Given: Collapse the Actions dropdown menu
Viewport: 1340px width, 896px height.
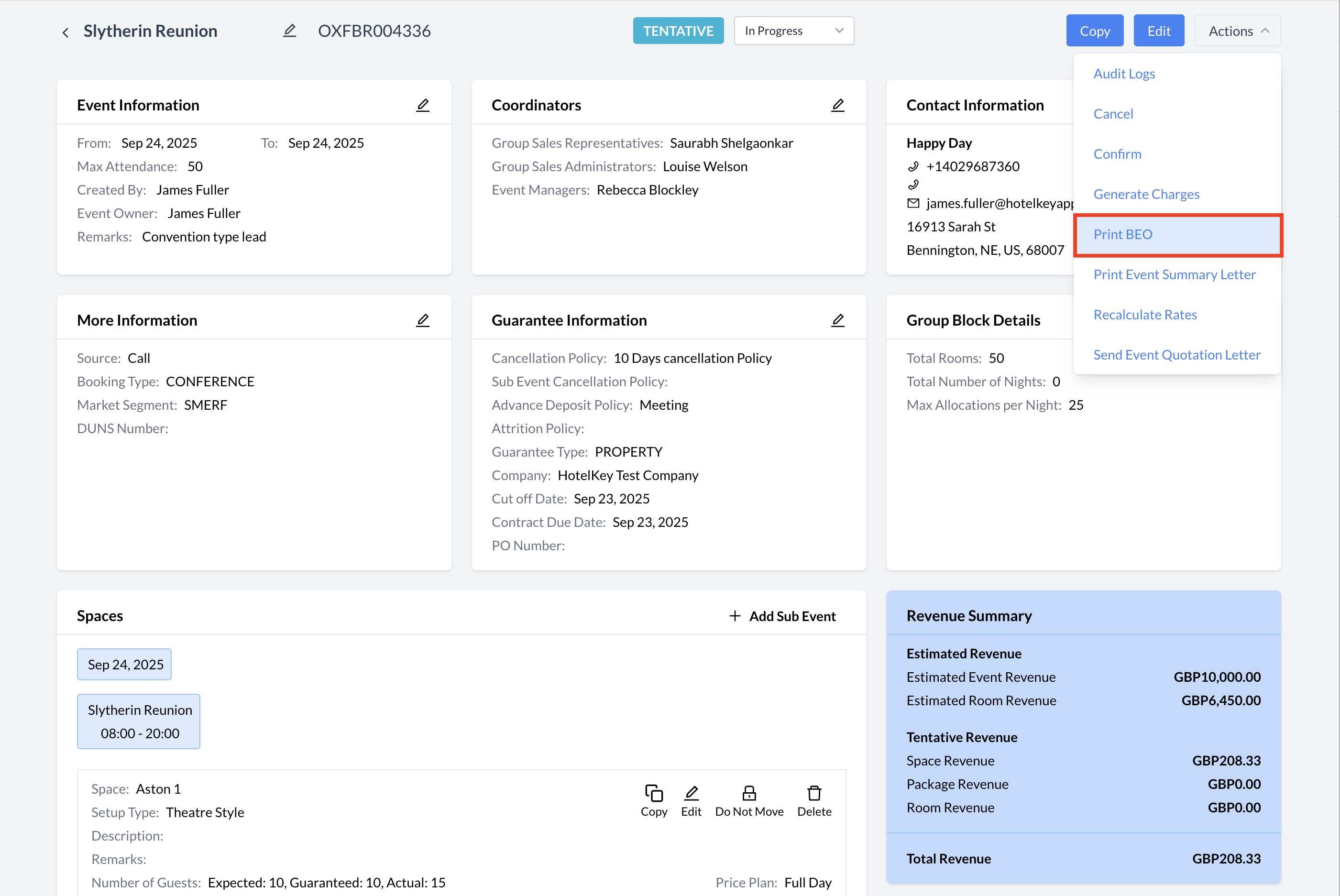Looking at the screenshot, I should point(1237,31).
